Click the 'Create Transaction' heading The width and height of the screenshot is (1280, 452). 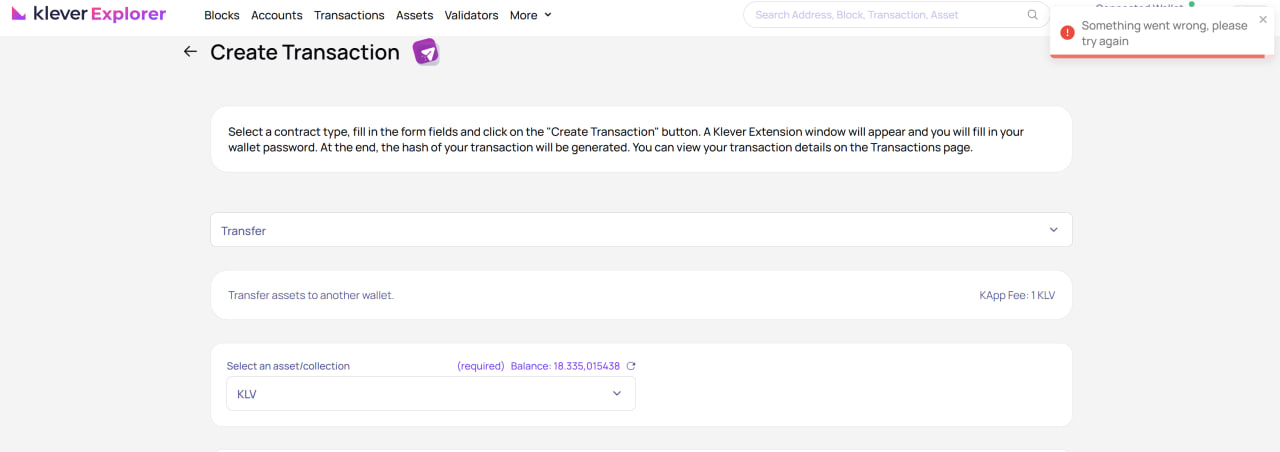305,53
